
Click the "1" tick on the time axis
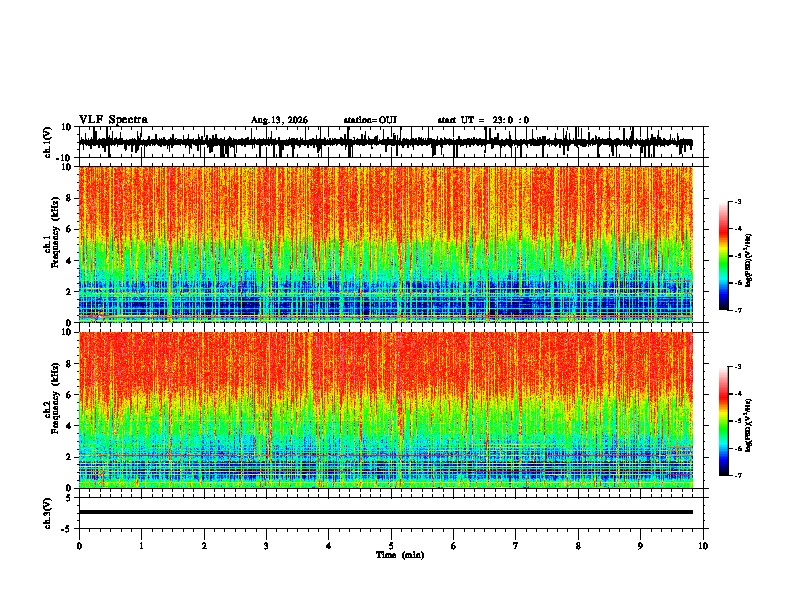[141, 546]
